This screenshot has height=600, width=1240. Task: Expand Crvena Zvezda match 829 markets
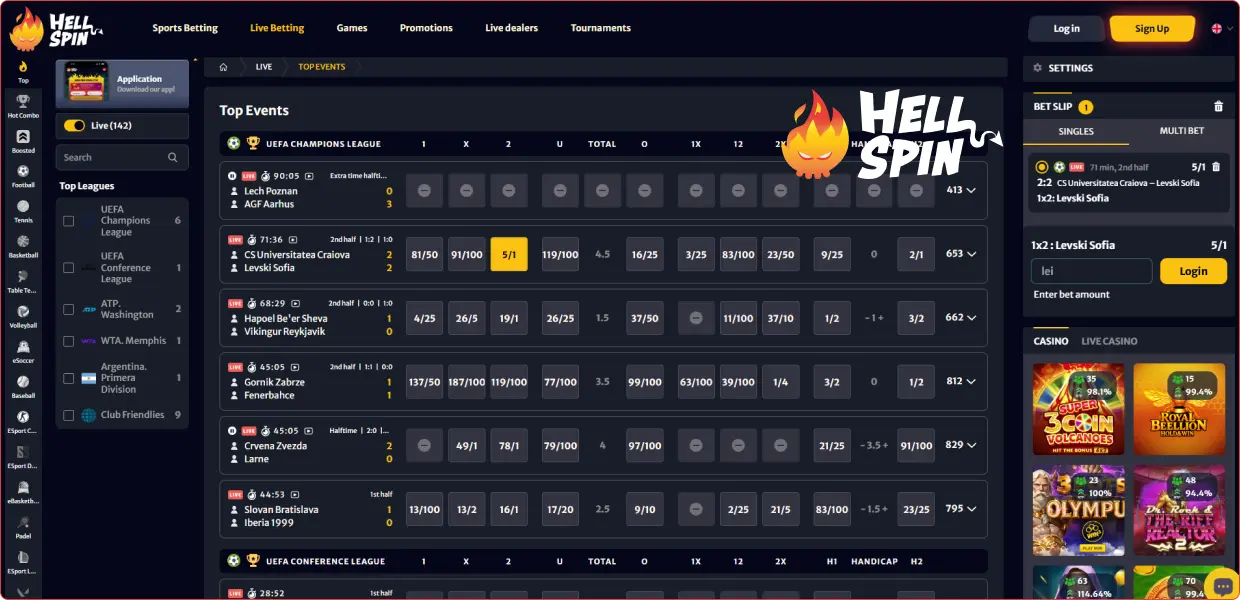coord(960,445)
